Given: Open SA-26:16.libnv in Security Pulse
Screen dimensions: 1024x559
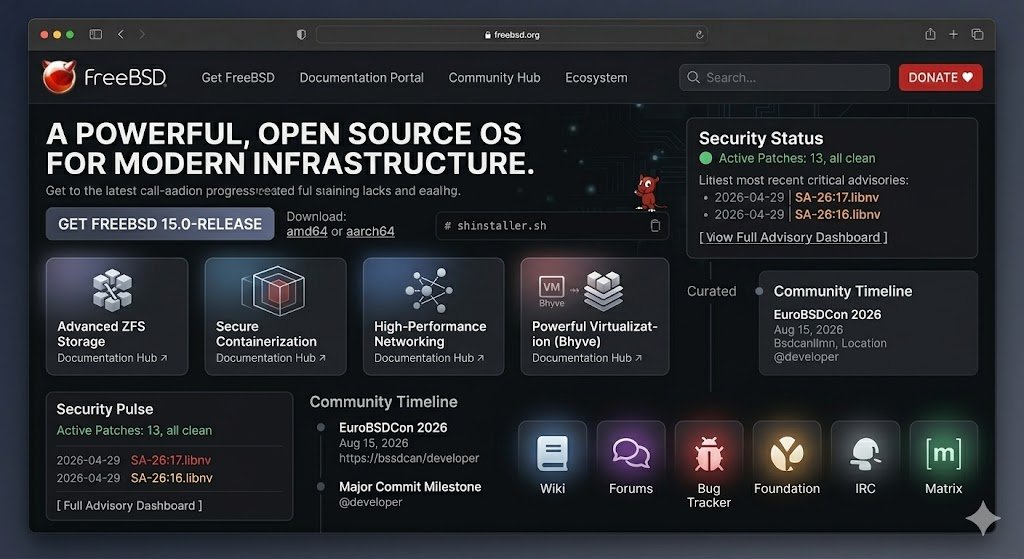Looking at the screenshot, I should [171, 478].
